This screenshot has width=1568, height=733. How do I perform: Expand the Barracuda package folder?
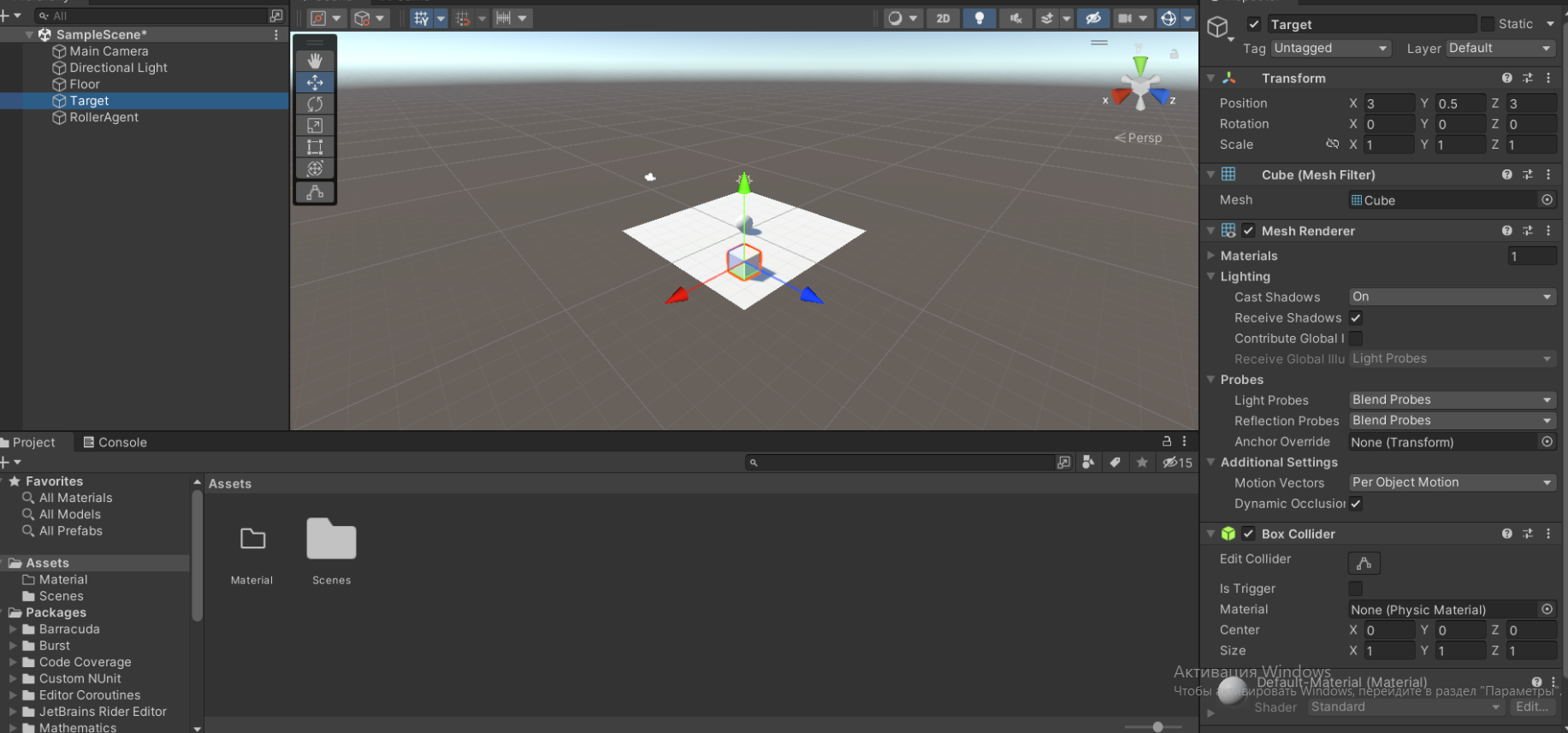[x=14, y=630]
